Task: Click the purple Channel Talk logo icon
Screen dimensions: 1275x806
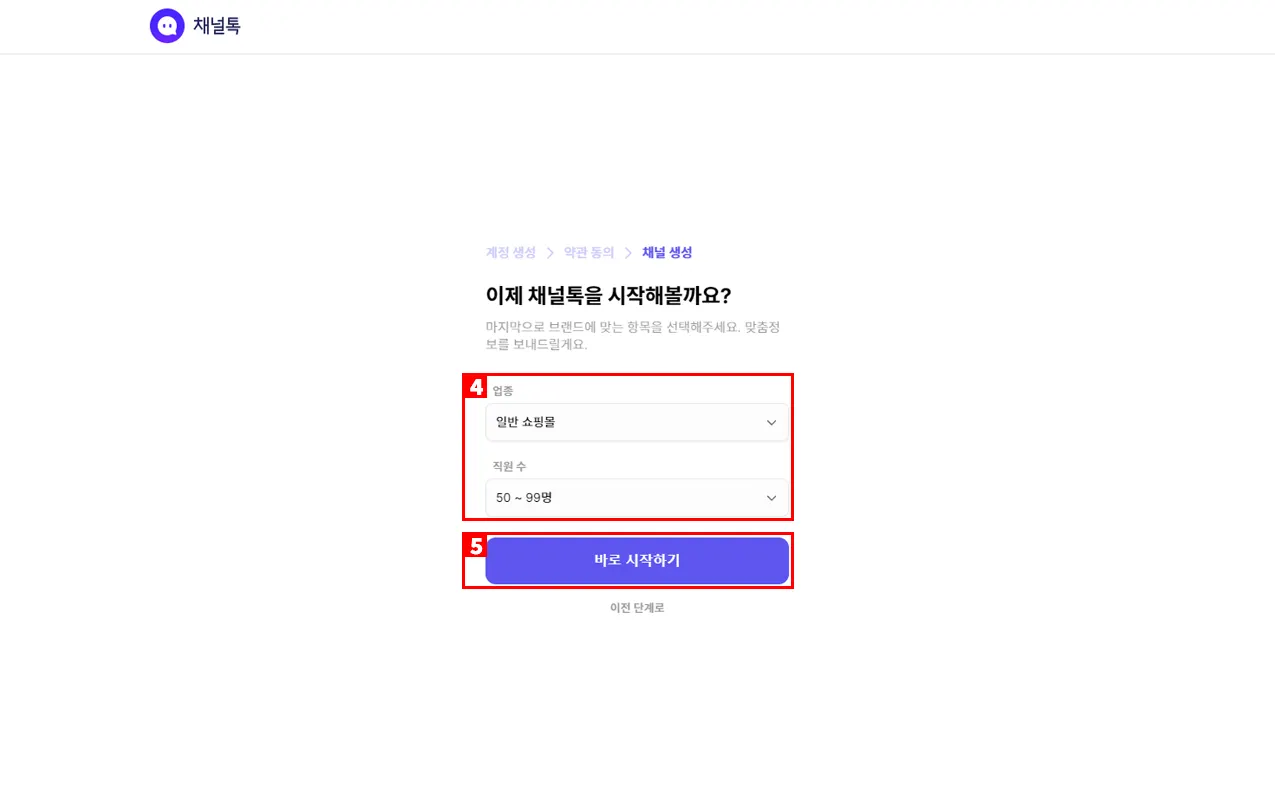Action: coord(167,26)
